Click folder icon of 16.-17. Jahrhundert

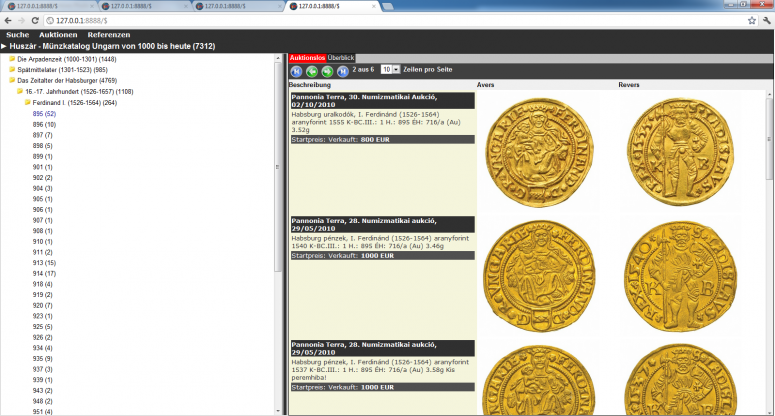[x=20, y=91]
